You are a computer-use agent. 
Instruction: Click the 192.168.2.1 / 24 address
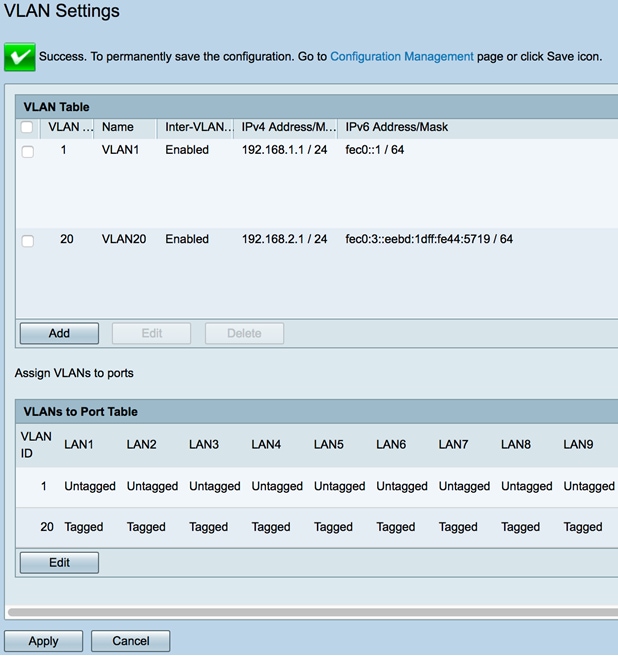pos(285,239)
